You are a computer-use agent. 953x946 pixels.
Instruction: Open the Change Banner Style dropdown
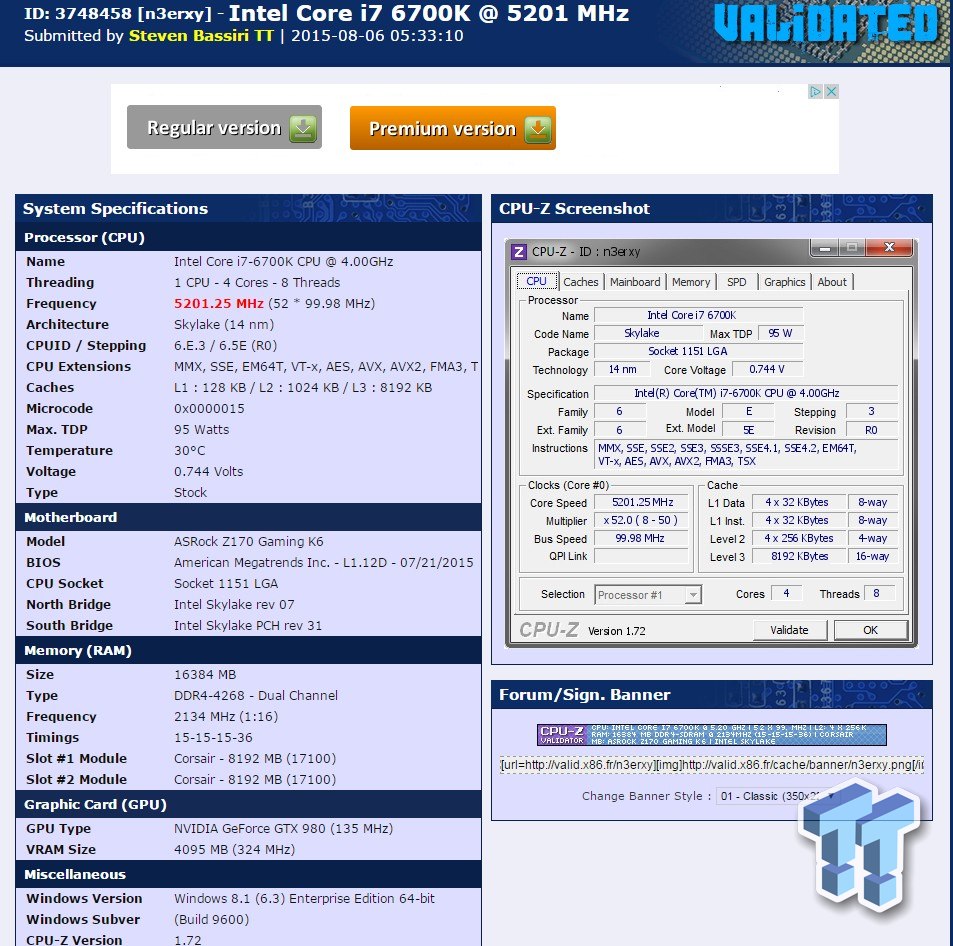point(778,796)
